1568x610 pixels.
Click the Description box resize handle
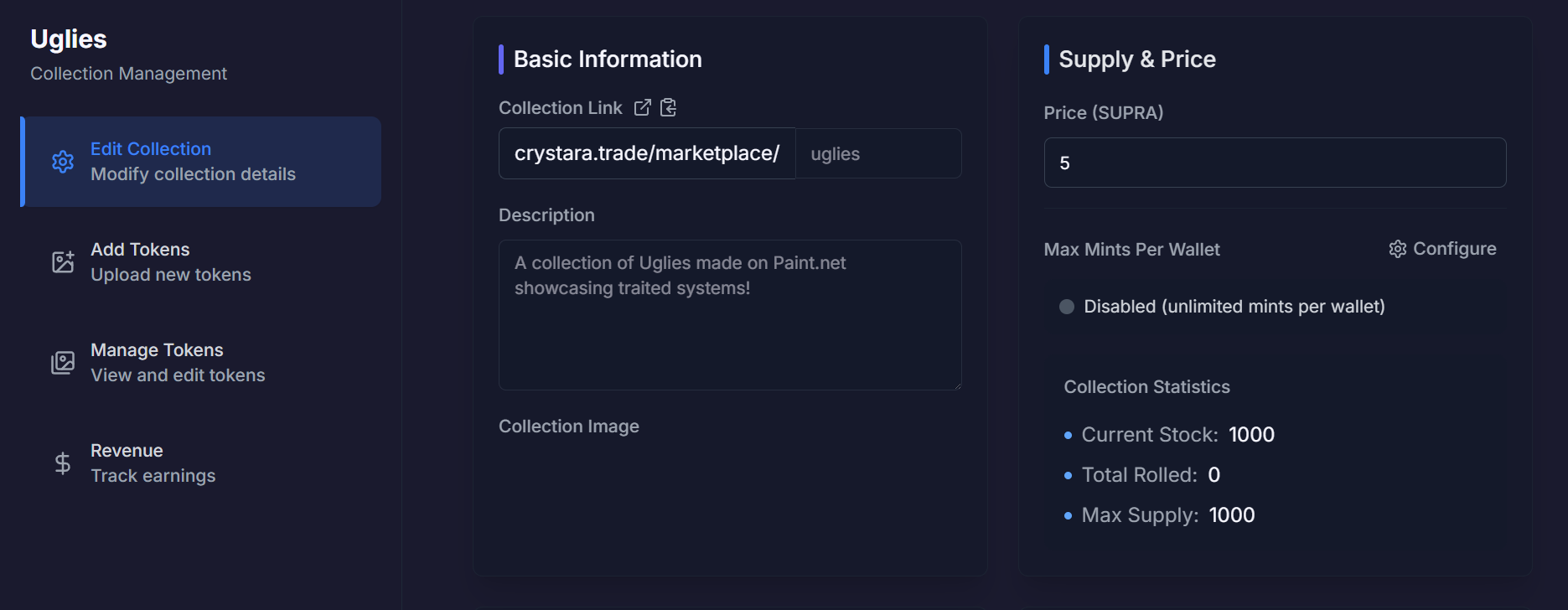[957, 385]
